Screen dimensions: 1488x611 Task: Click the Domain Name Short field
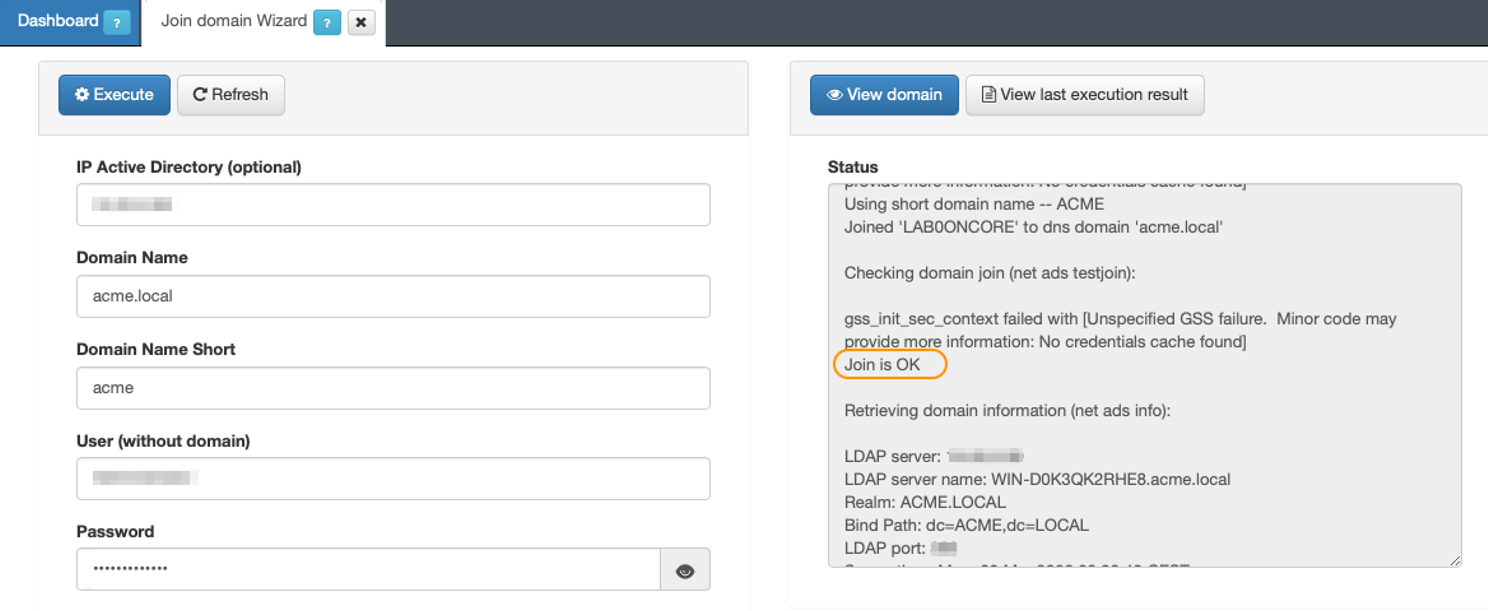coord(393,388)
